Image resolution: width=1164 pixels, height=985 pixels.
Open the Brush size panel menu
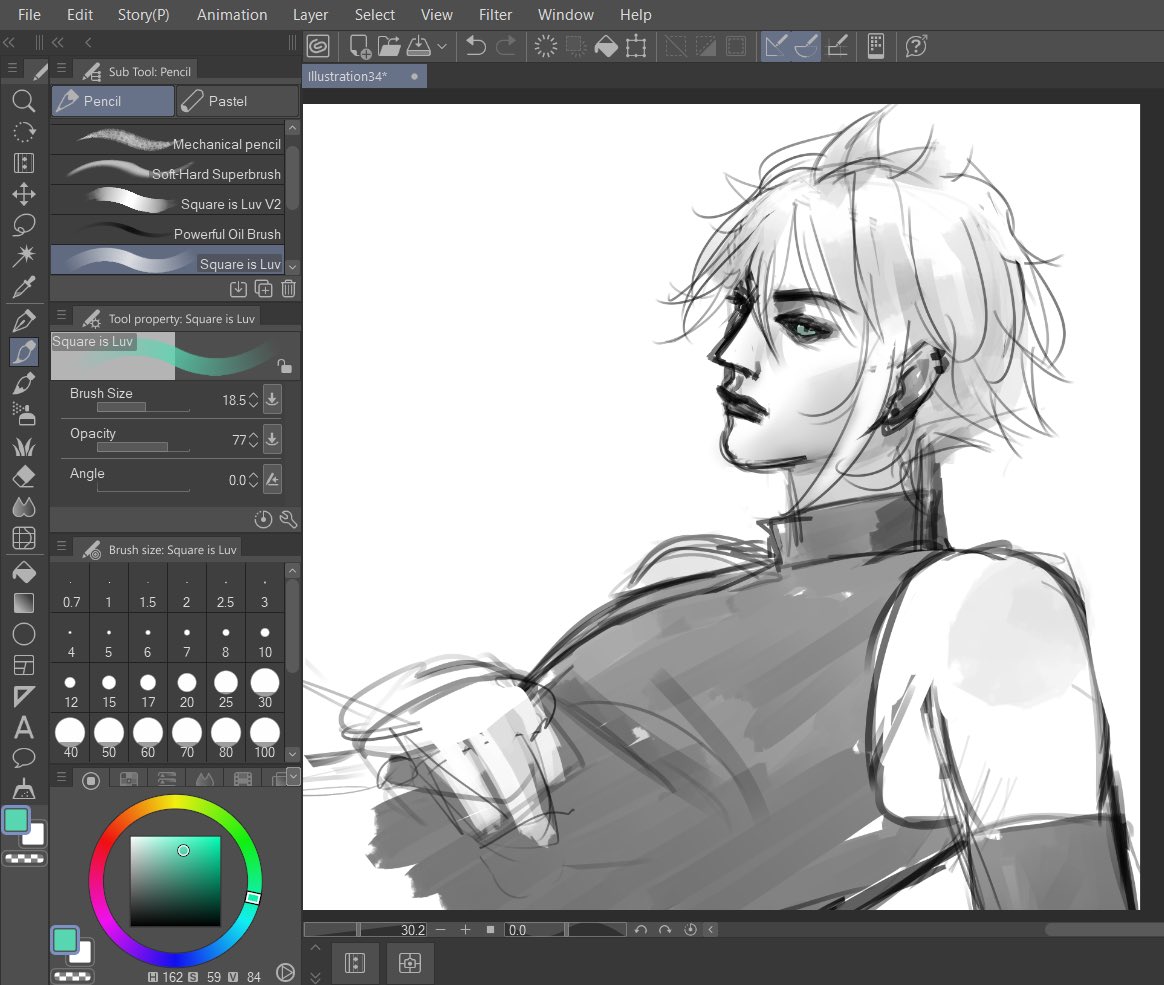62,546
